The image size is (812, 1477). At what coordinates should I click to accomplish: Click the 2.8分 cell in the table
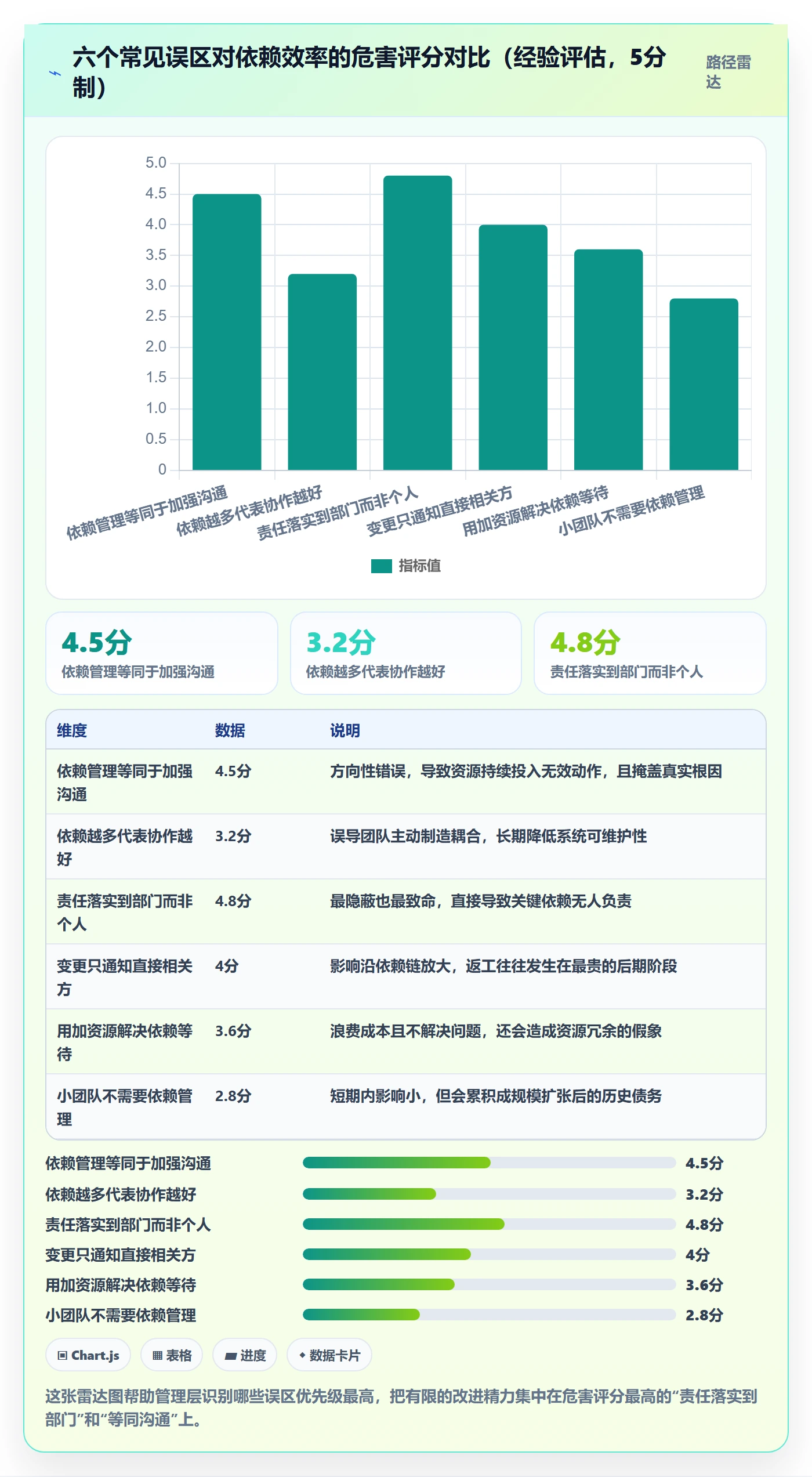(233, 1096)
